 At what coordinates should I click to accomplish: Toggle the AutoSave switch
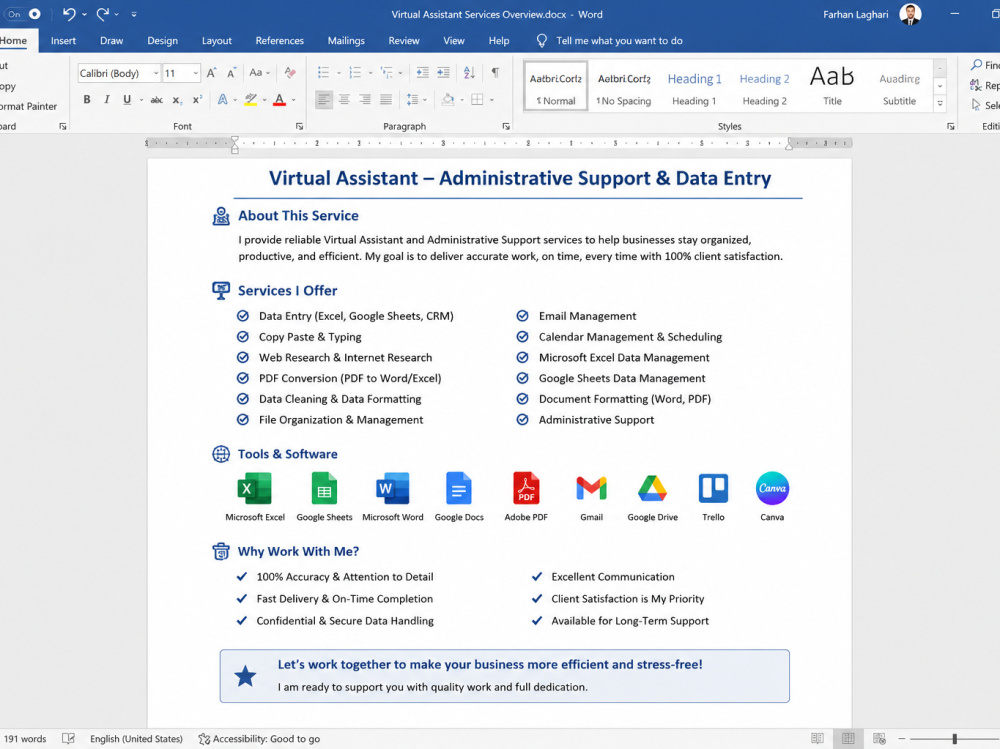(x=24, y=13)
